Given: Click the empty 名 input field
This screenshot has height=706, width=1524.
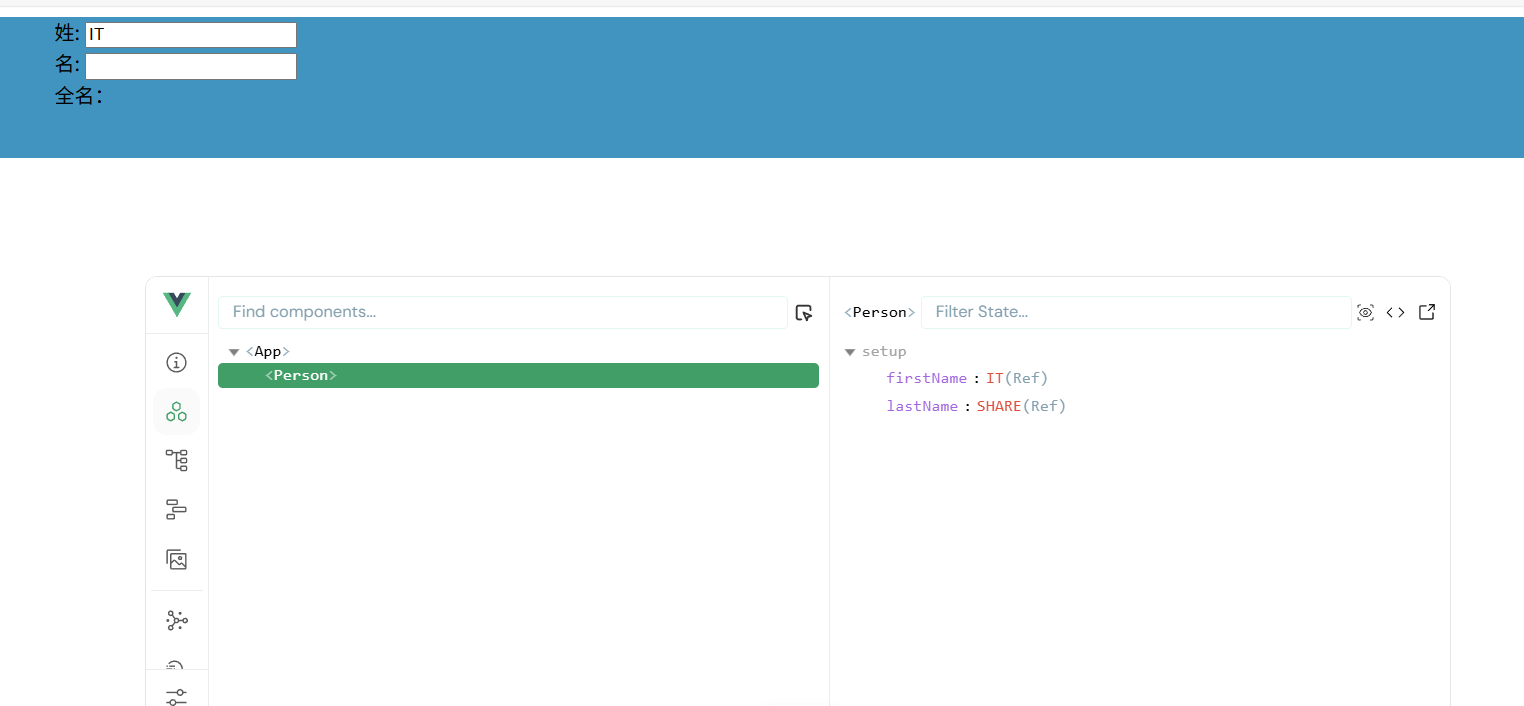Looking at the screenshot, I should click(x=191, y=67).
